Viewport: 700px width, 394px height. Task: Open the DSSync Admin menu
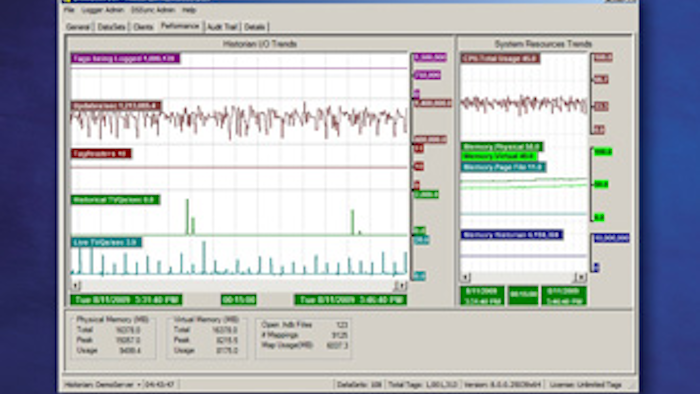pyautogui.click(x=153, y=10)
